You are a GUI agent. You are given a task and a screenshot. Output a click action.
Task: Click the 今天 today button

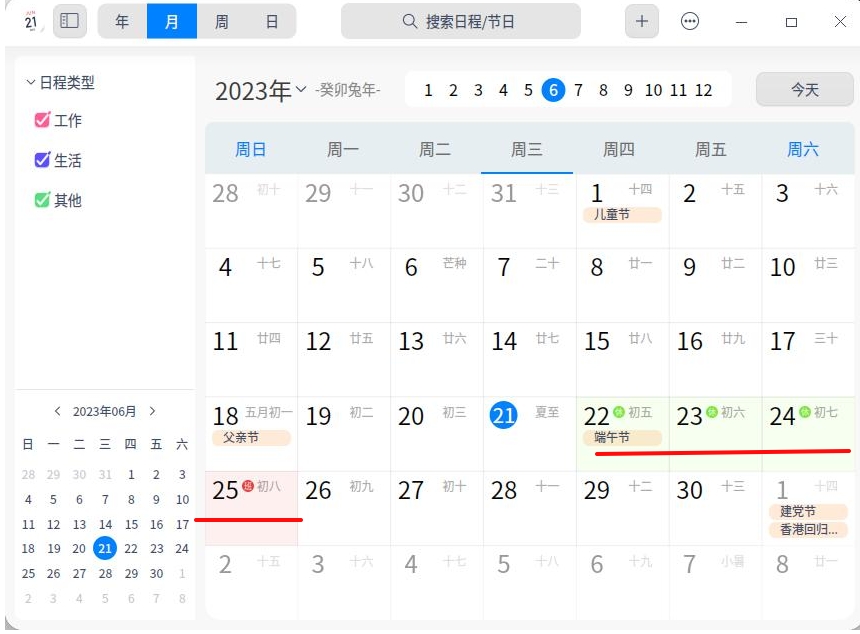(804, 89)
